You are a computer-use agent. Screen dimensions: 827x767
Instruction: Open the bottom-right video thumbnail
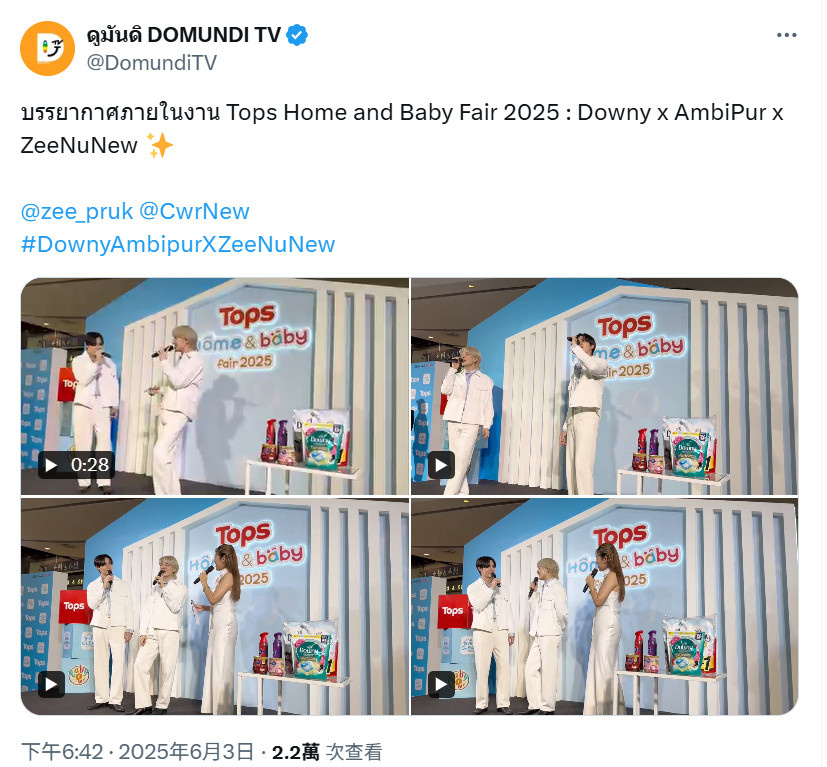[x=604, y=607]
